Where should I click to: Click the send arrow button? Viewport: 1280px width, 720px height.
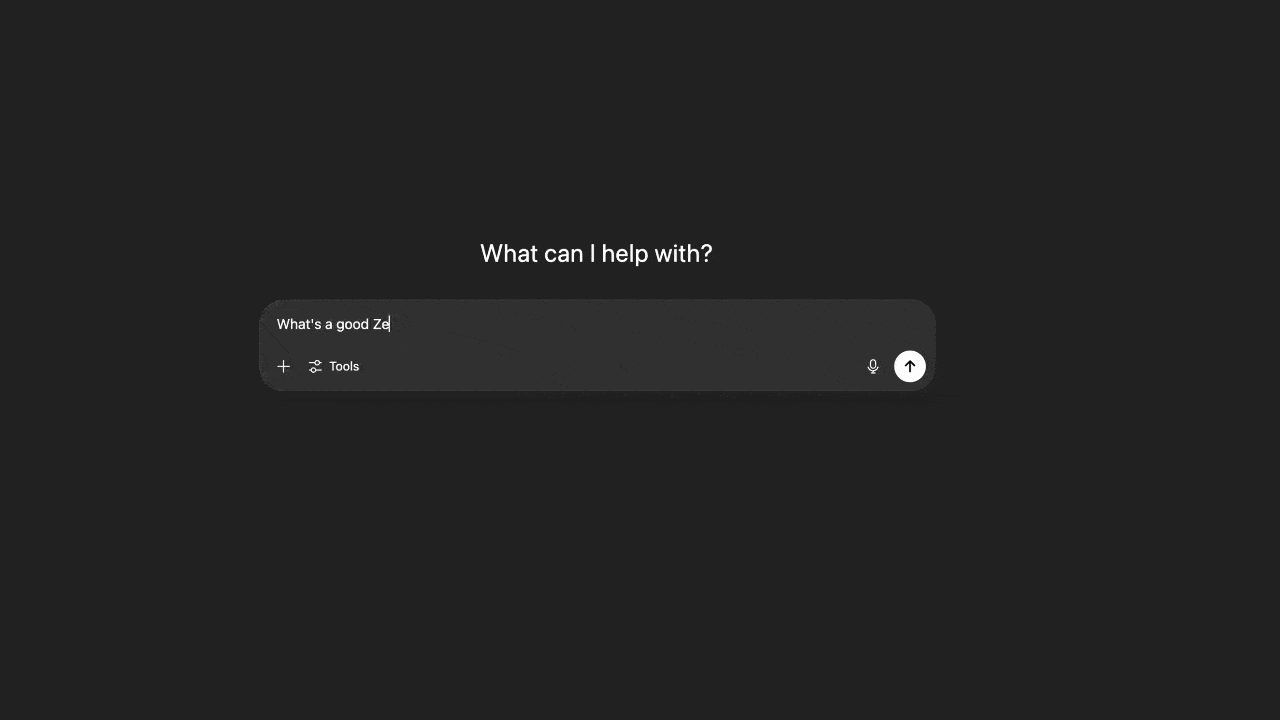tap(910, 366)
